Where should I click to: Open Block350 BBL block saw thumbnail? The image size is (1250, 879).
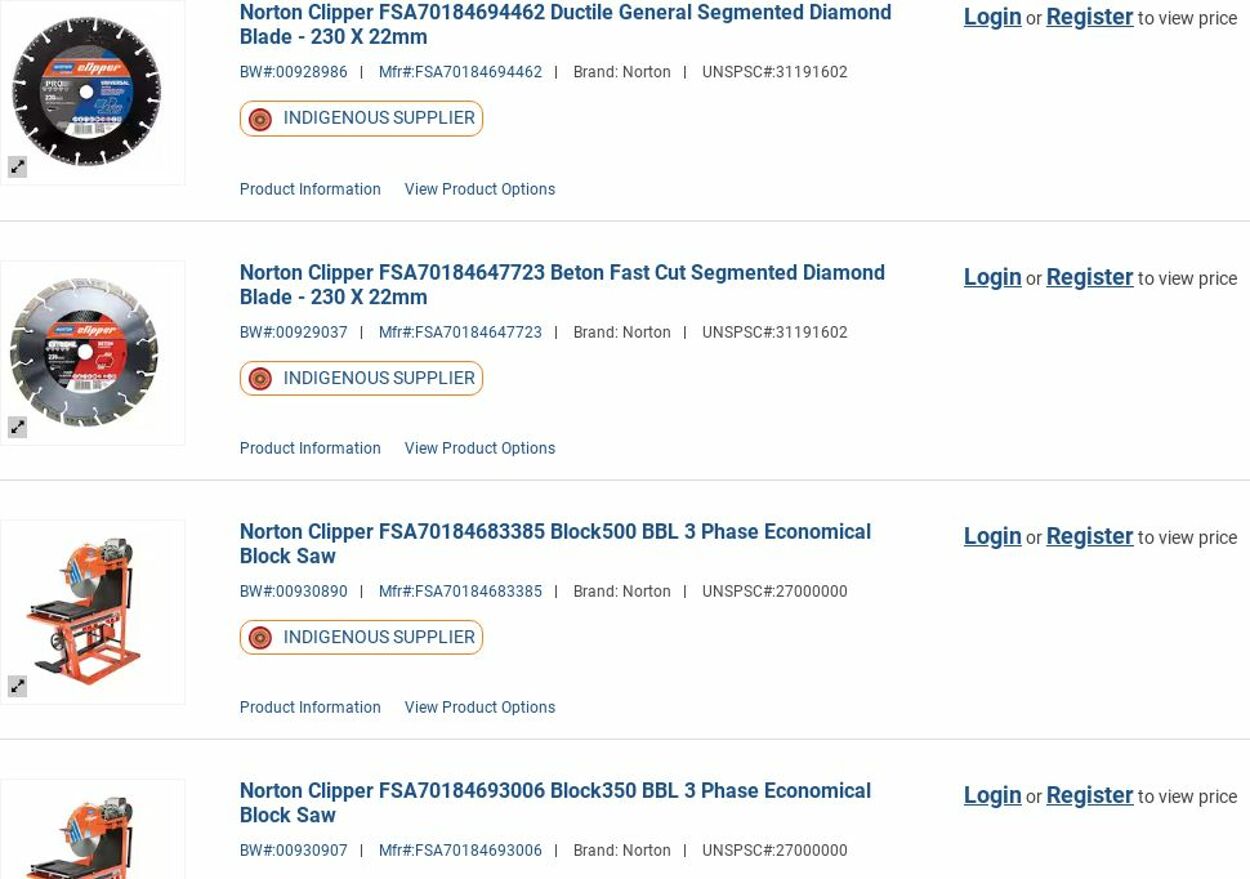(87, 835)
